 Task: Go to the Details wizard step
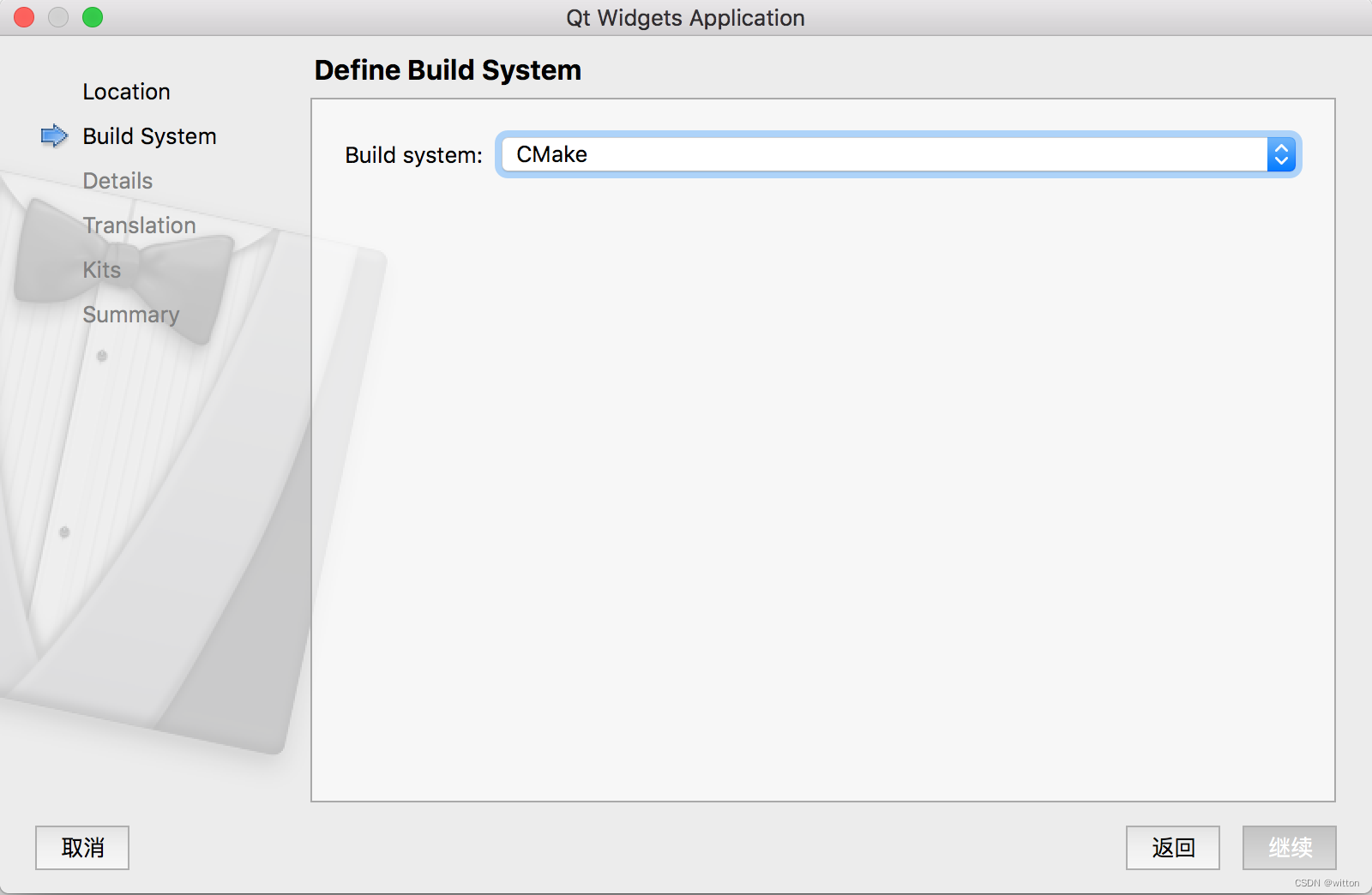point(117,181)
